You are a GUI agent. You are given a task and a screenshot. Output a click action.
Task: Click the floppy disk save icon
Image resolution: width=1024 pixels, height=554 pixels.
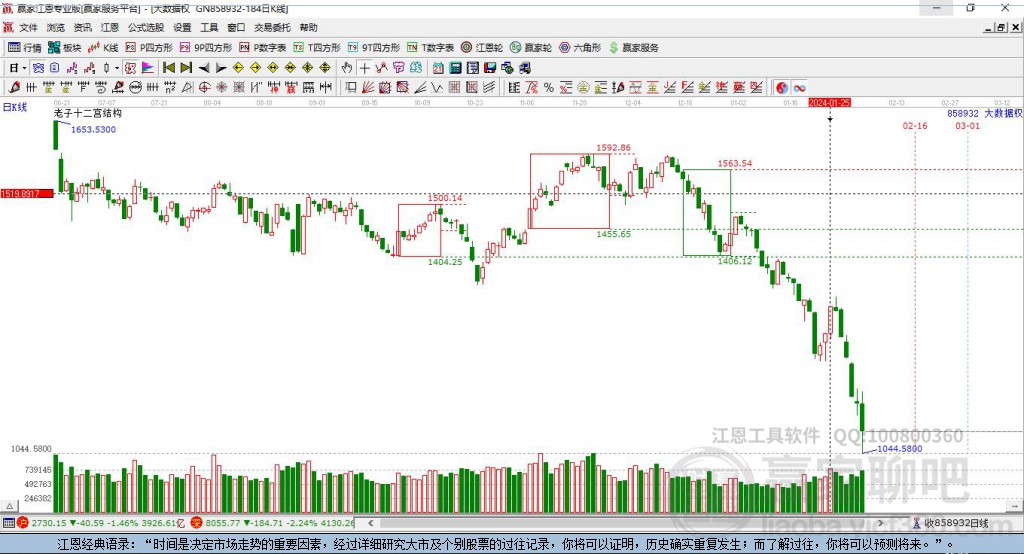tap(490, 68)
